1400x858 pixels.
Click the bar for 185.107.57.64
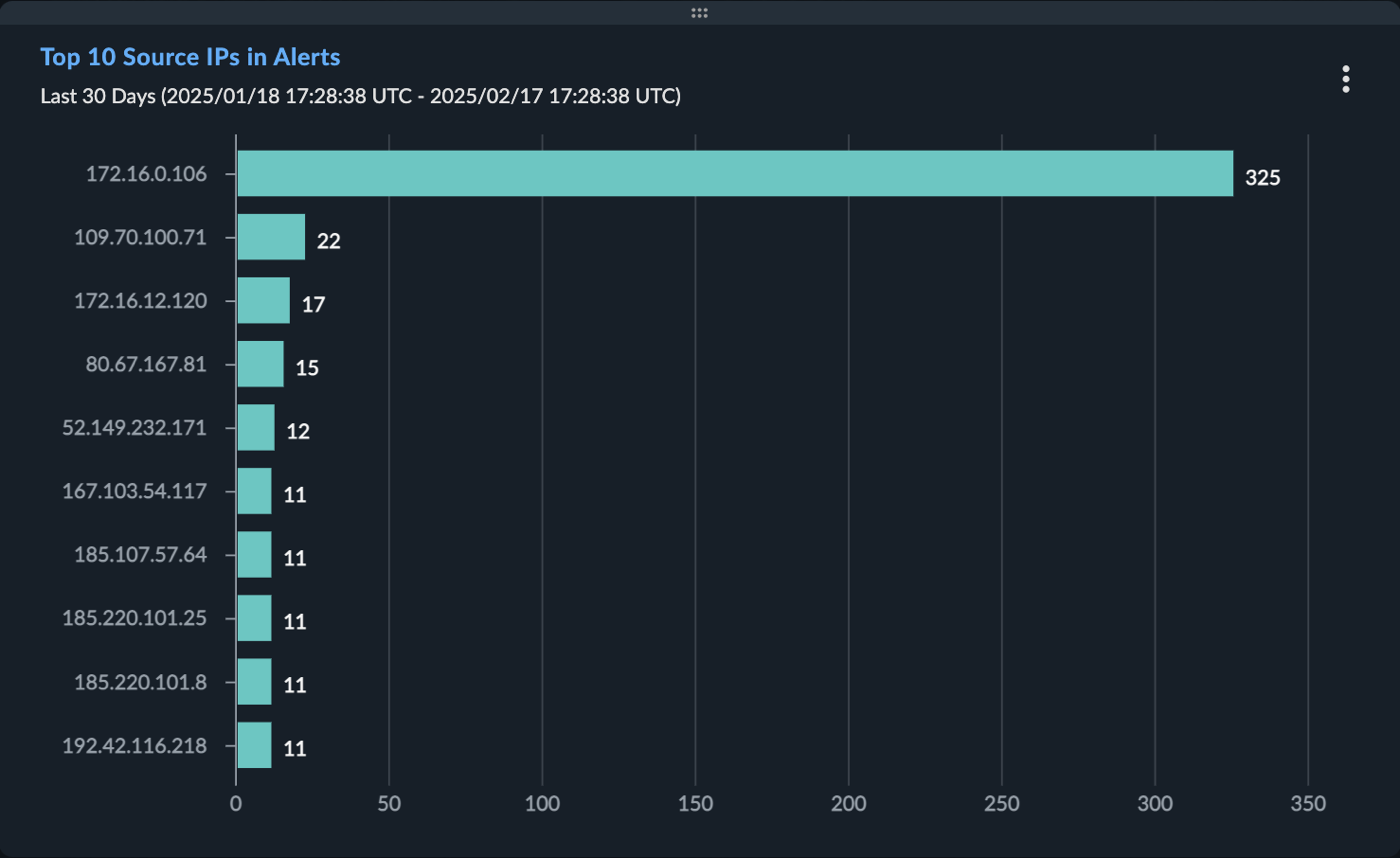pyautogui.click(x=254, y=555)
